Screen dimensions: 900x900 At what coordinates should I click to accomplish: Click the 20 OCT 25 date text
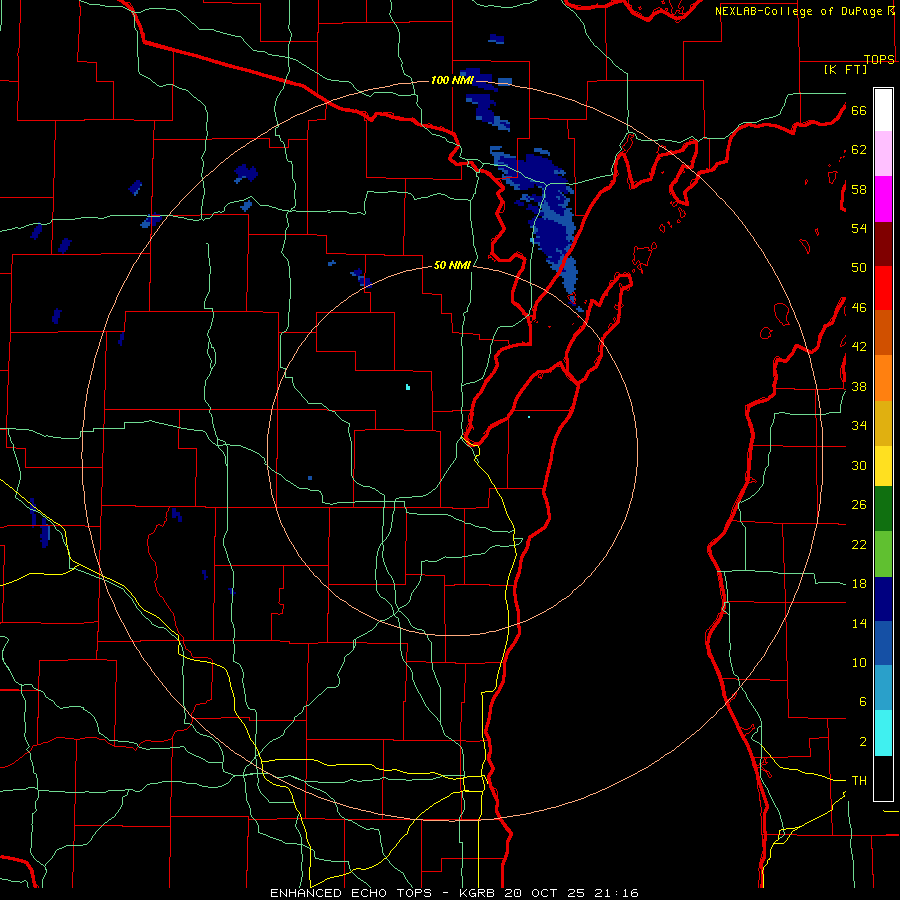544,893
